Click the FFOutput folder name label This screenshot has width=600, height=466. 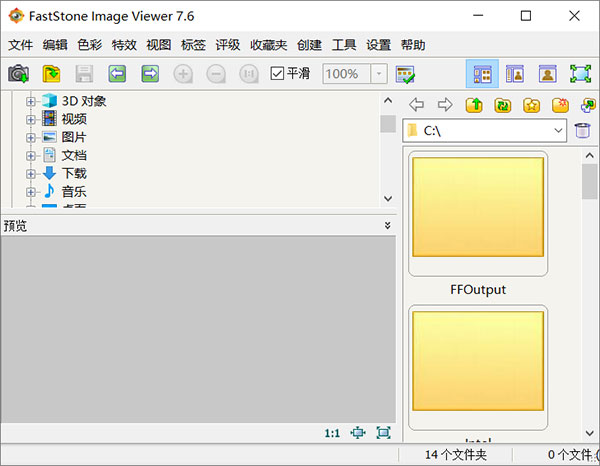[x=478, y=290]
